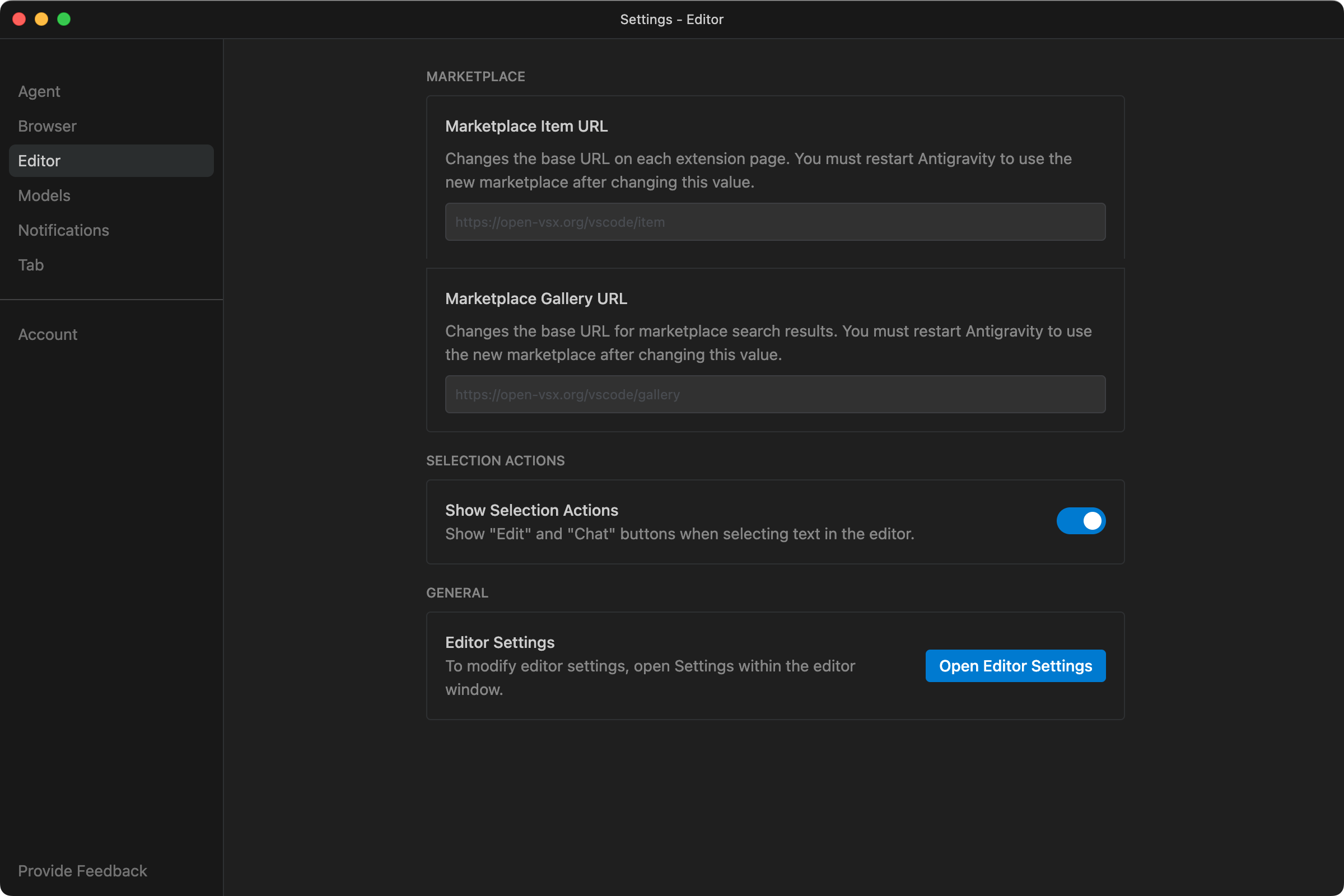The image size is (1344, 896).
Task: Click the "Settings - Editor" window title
Action: tap(671, 20)
